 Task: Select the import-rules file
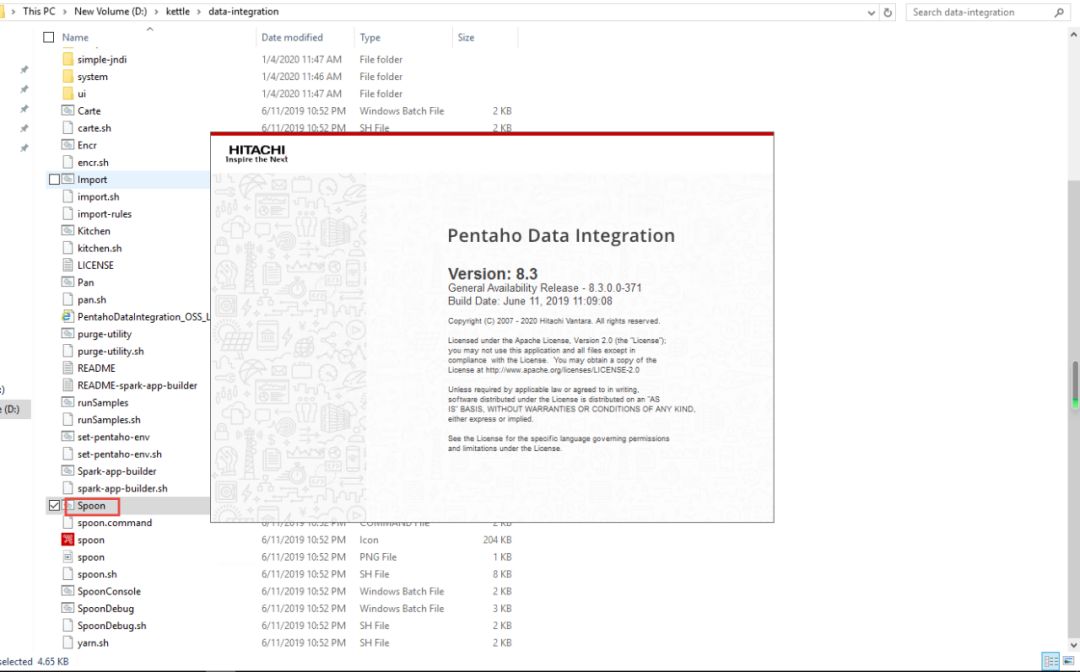tap(104, 214)
